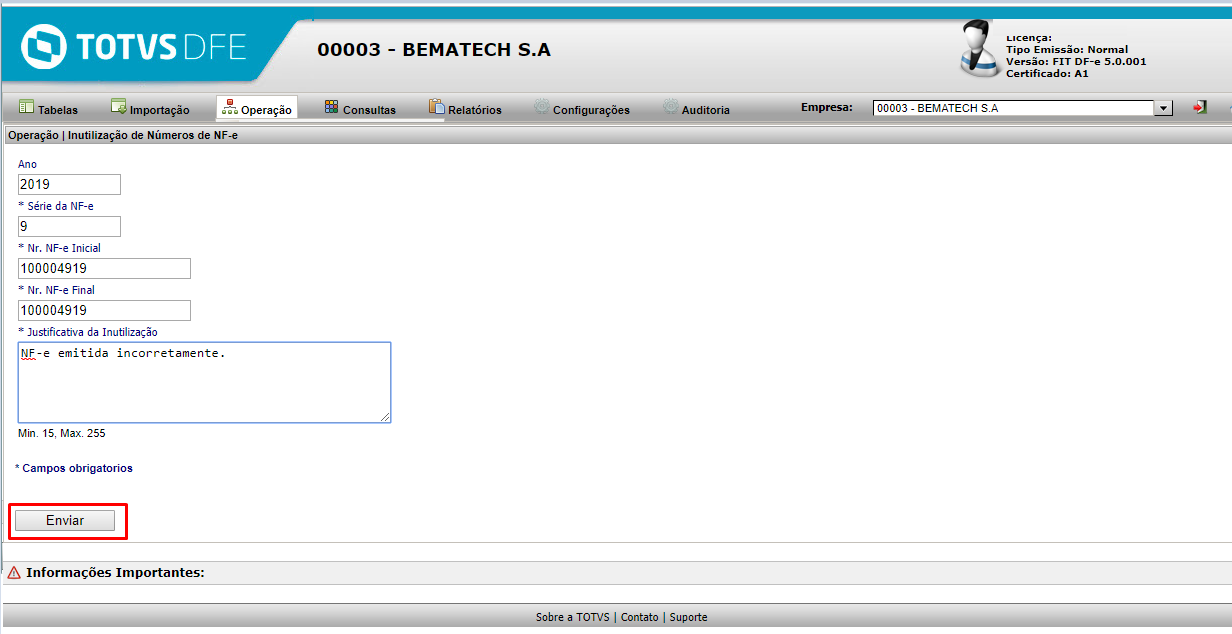Click the Importação menu icon
1232x634 pixels.
(x=119, y=107)
